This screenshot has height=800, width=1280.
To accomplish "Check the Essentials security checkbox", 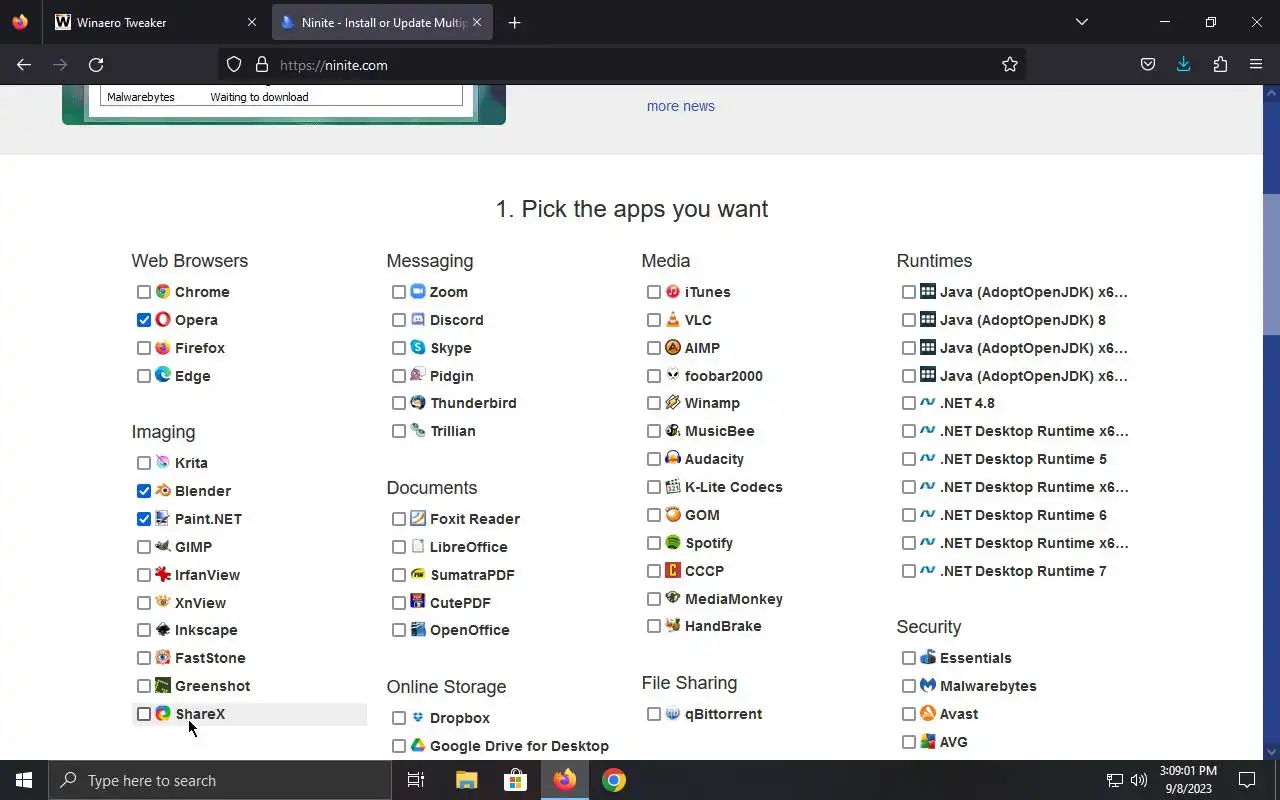I will 909,658.
